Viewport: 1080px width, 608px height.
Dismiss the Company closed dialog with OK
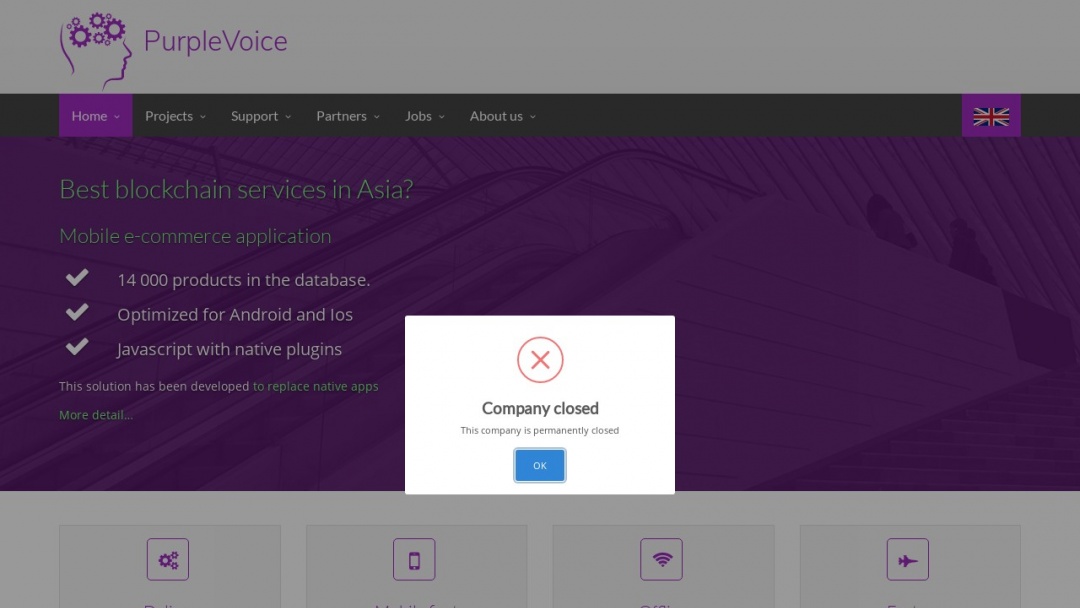tap(540, 465)
